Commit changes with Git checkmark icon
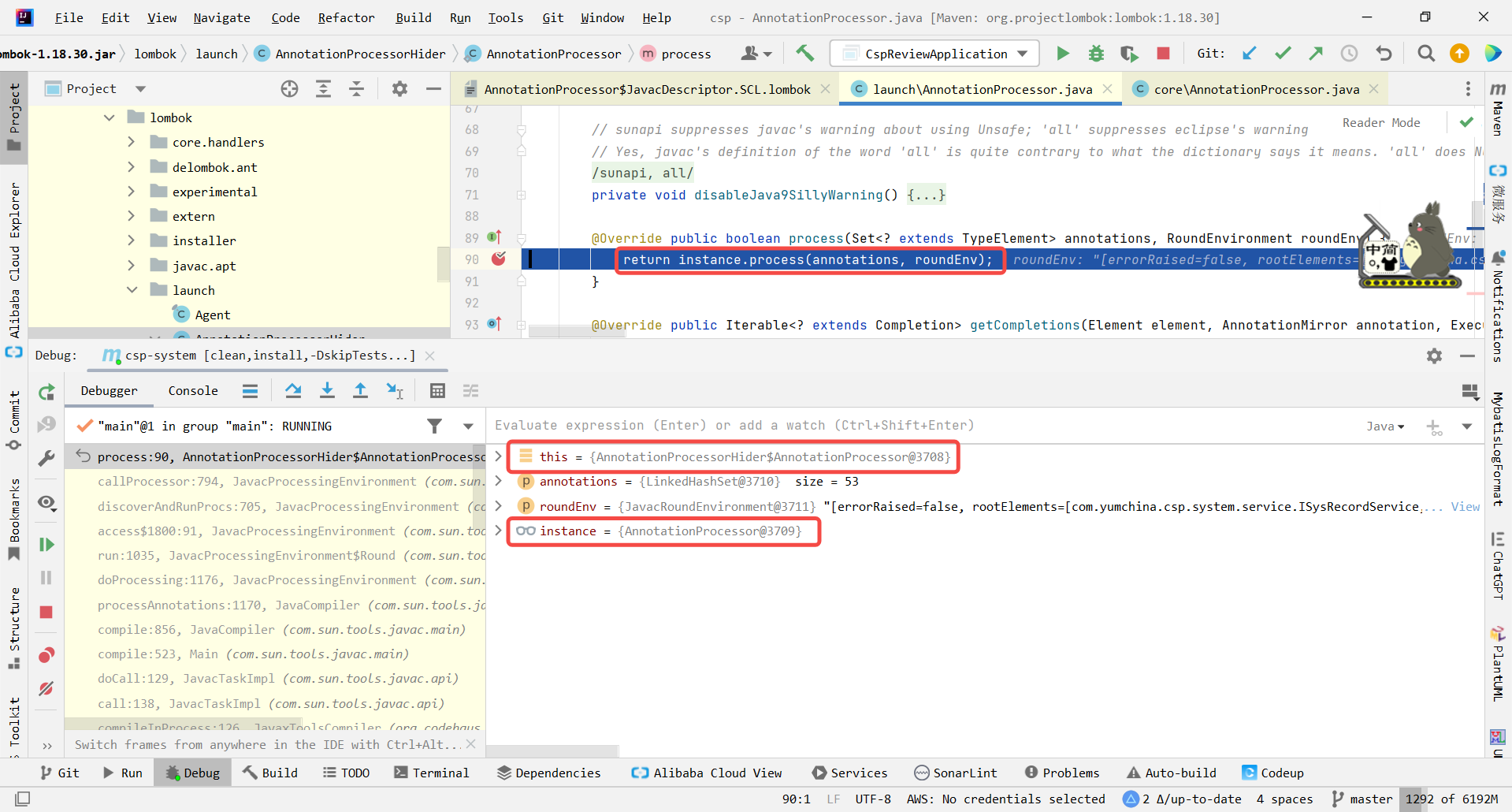1512x812 pixels. point(1283,53)
